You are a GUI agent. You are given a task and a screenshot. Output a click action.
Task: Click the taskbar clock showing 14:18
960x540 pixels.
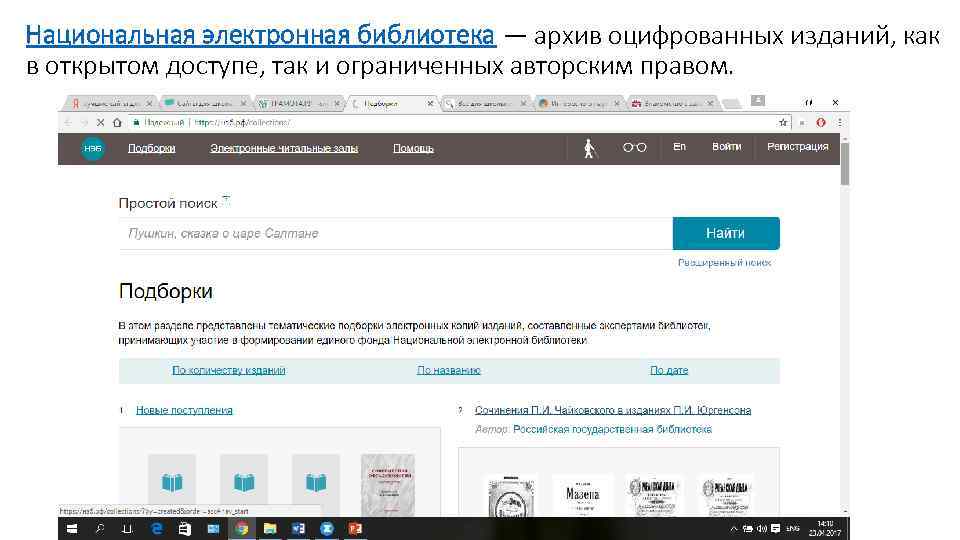pyautogui.click(x=825, y=528)
